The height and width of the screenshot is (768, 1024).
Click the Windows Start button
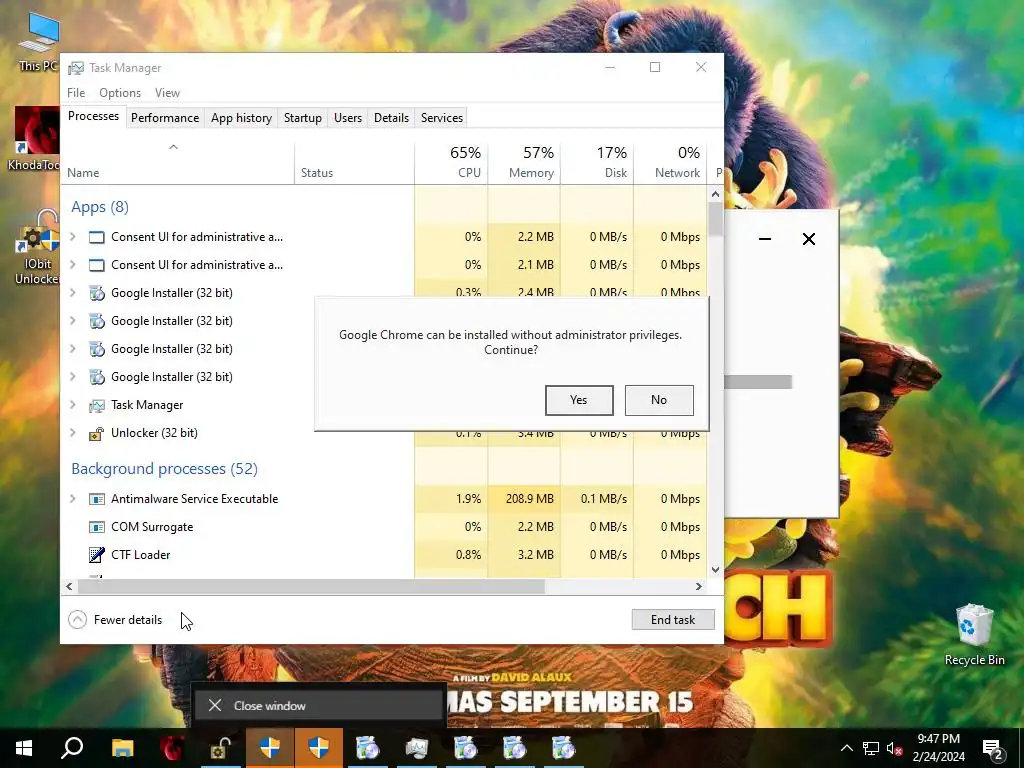[24, 748]
